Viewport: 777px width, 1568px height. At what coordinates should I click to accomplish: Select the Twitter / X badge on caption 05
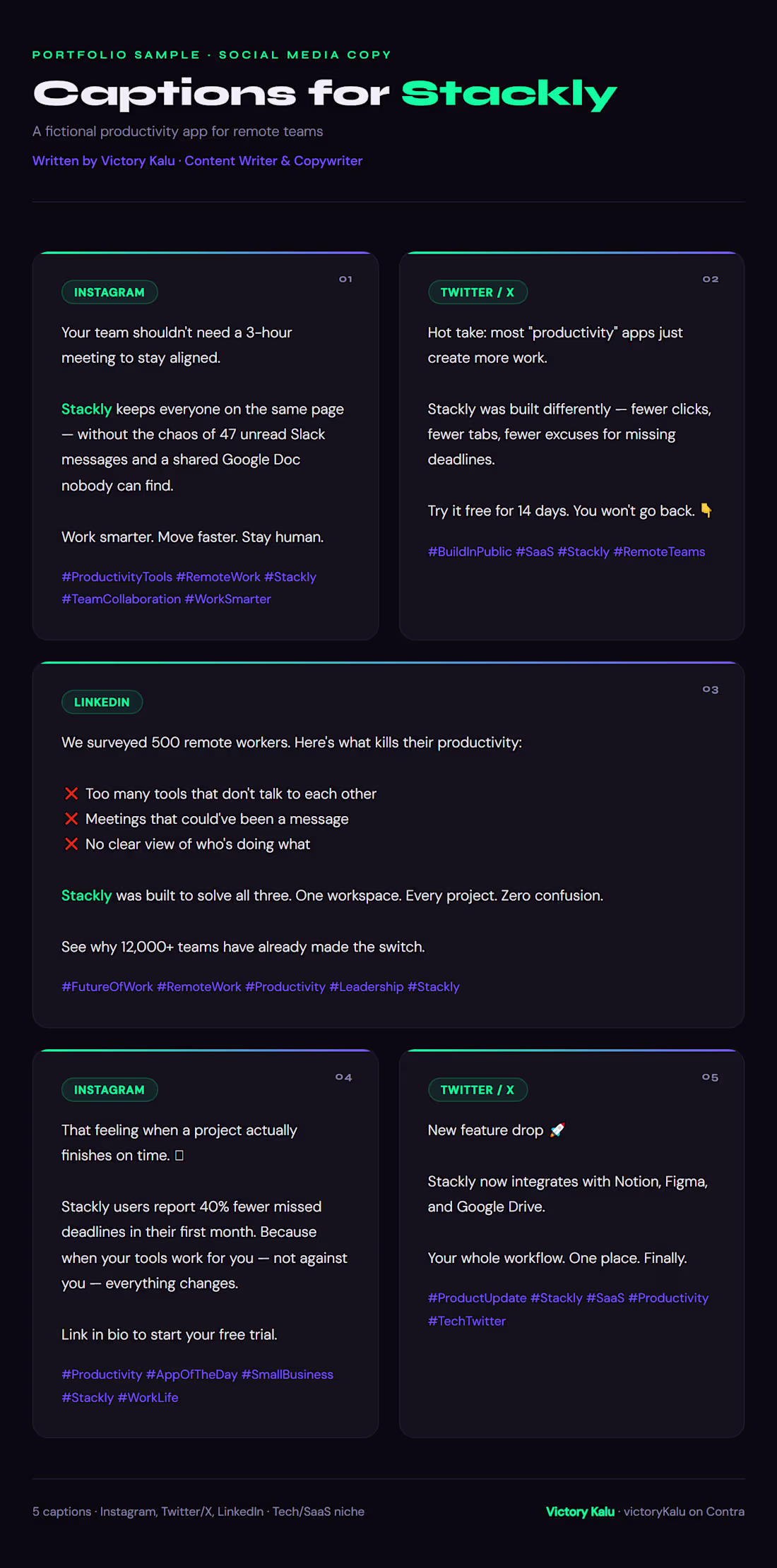478,1090
